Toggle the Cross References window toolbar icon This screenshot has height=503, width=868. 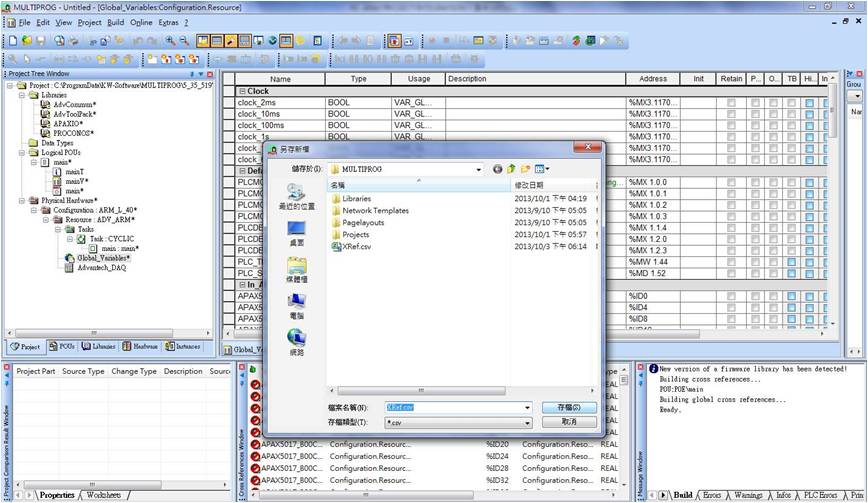[245, 41]
